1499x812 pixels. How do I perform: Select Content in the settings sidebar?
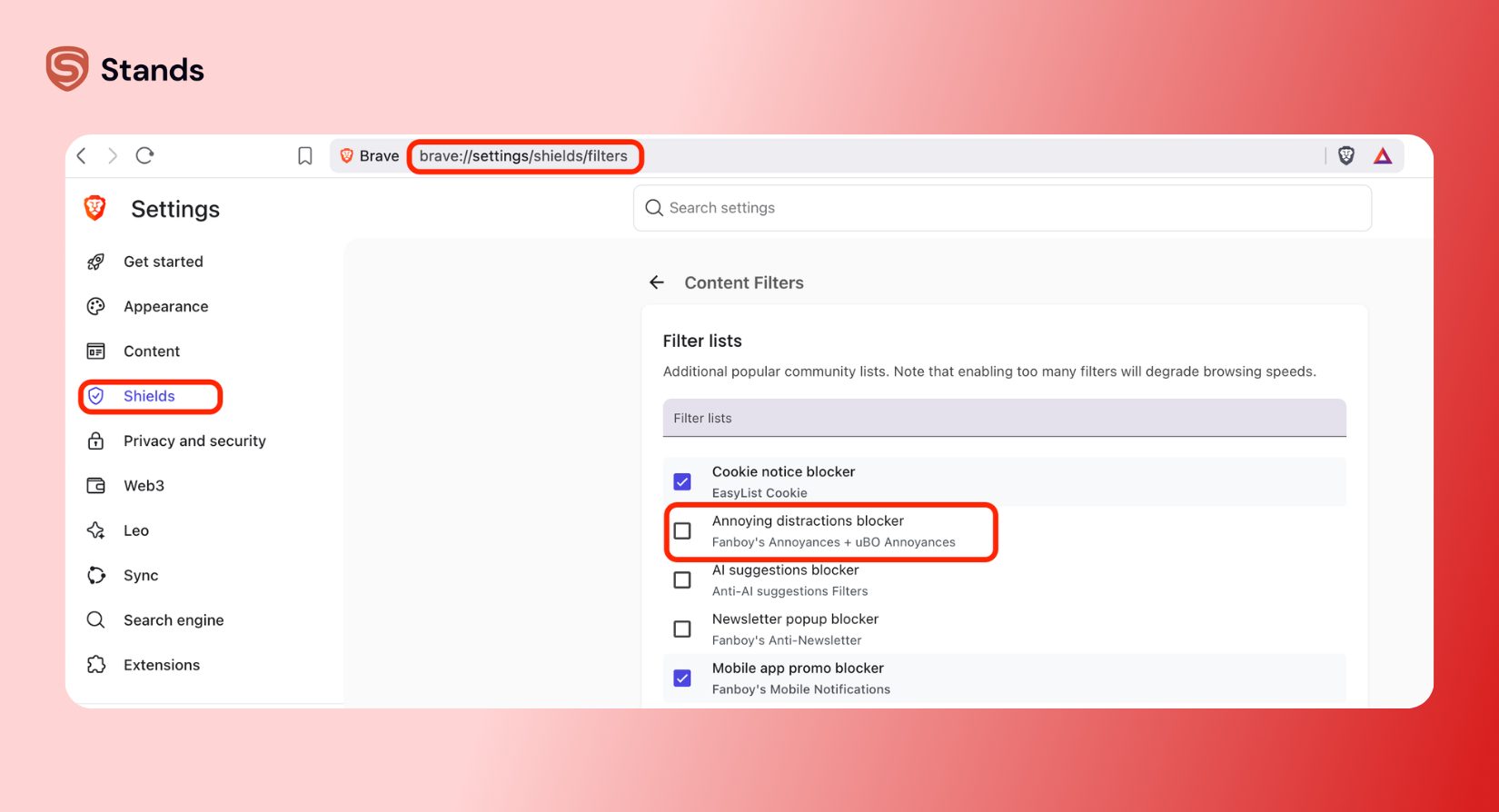[152, 351]
